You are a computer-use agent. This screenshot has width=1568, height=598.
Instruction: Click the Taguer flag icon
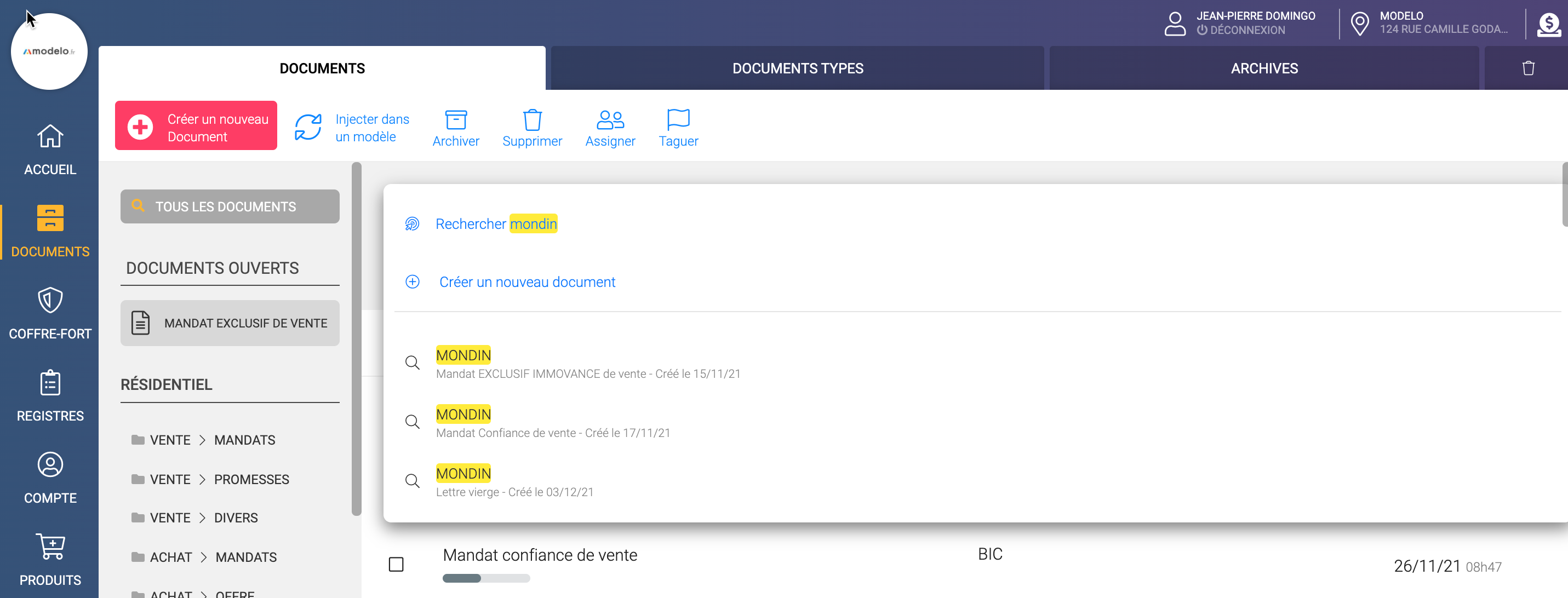tap(678, 119)
